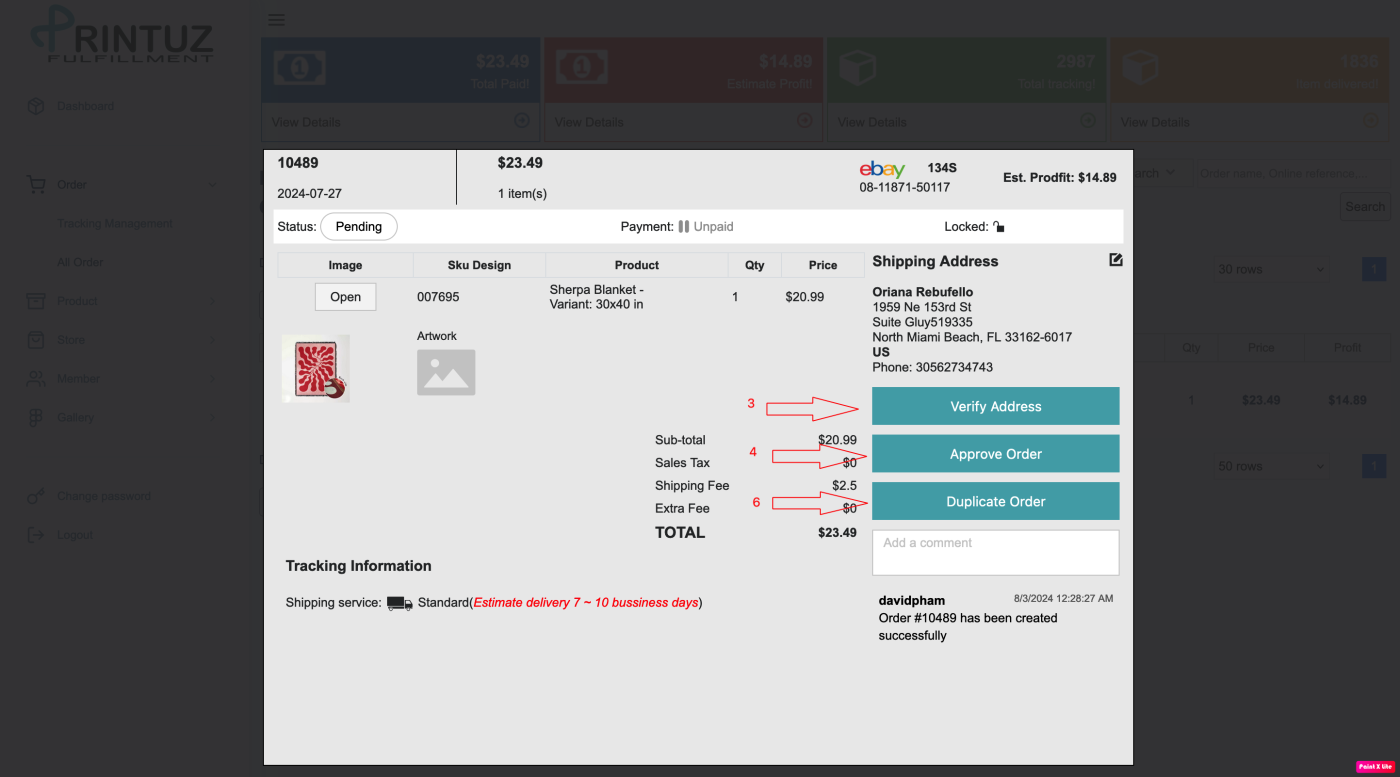
Task: Open the 30 rows dropdown
Action: click(x=1272, y=269)
